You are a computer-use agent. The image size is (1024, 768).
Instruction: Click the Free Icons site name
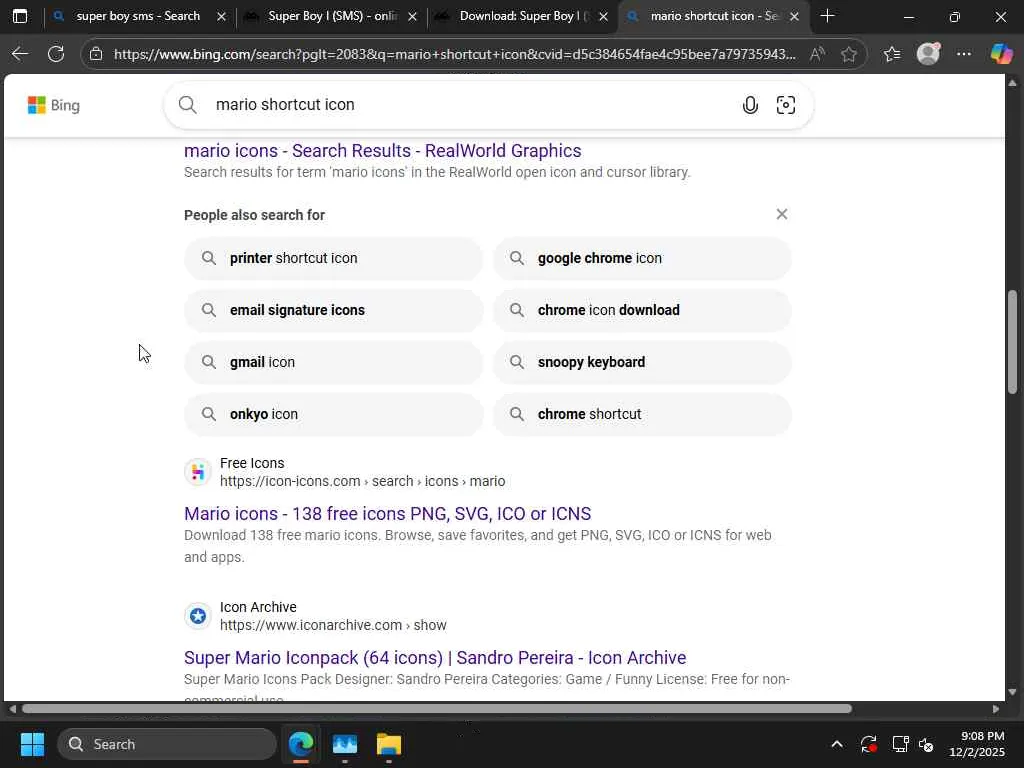[252, 463]
